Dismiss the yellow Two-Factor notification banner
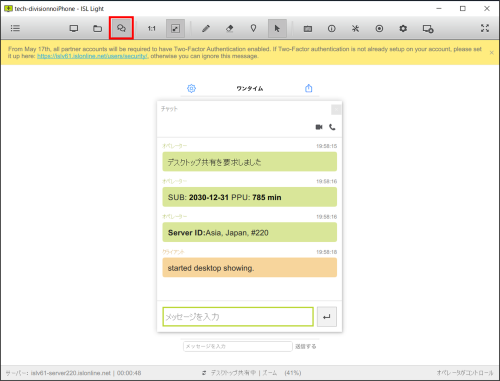Screen dimensions: 500x381 492,53
